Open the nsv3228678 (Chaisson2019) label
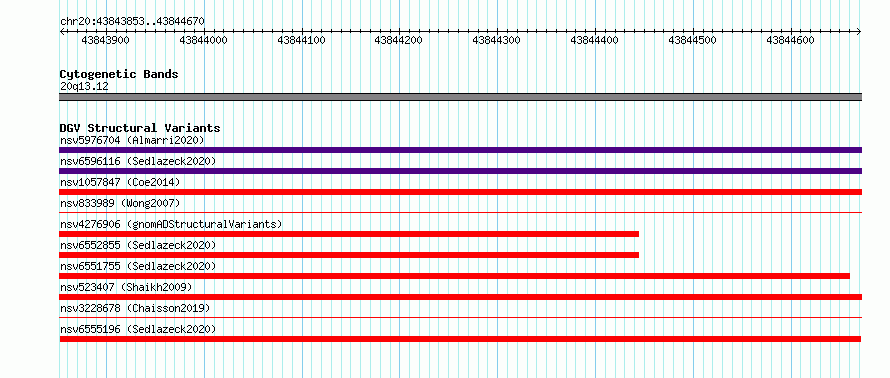Viewport: 890px width, 378px height. pos(135,308)
